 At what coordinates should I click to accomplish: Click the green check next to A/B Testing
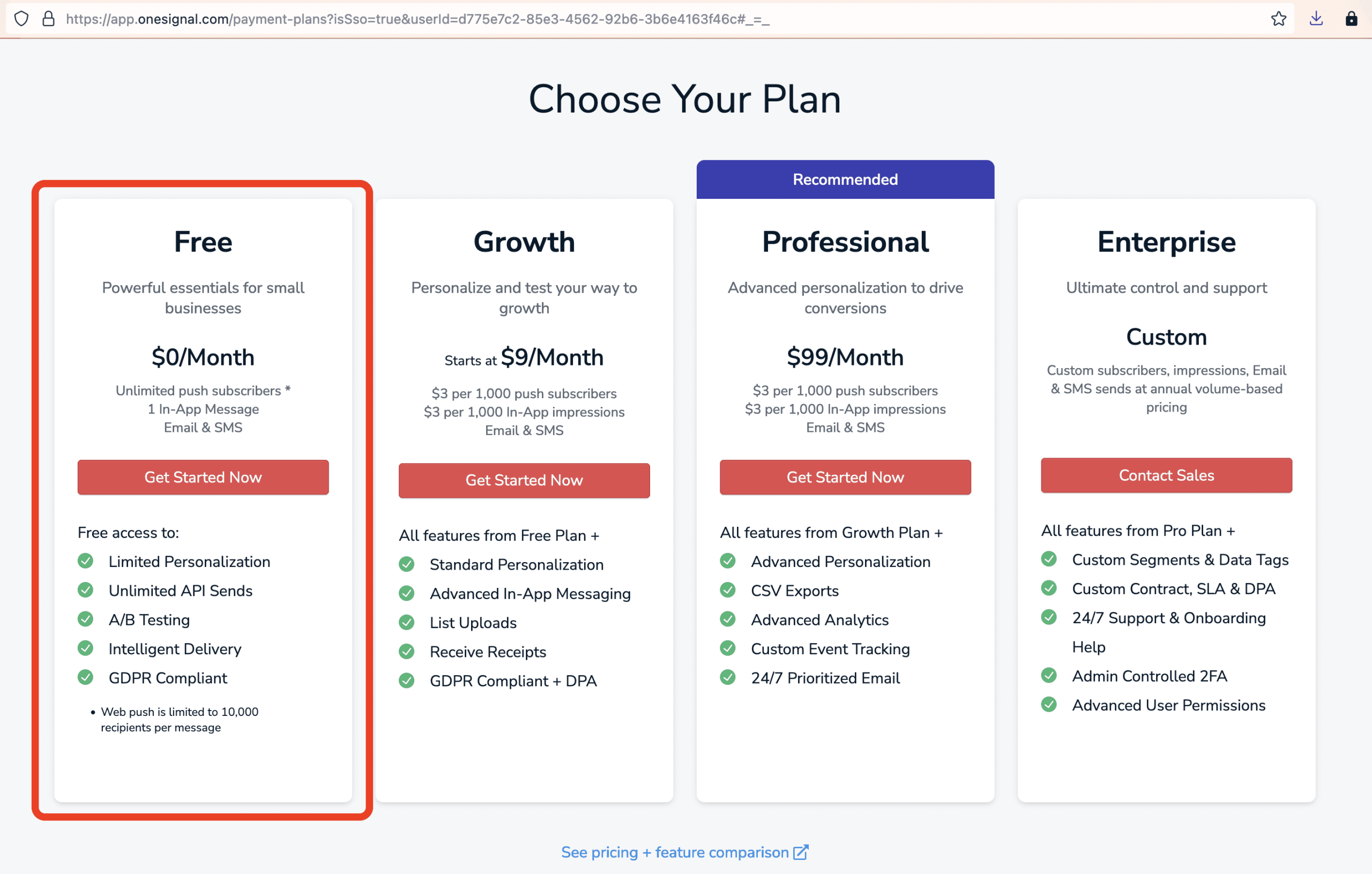tap(85, 619)
